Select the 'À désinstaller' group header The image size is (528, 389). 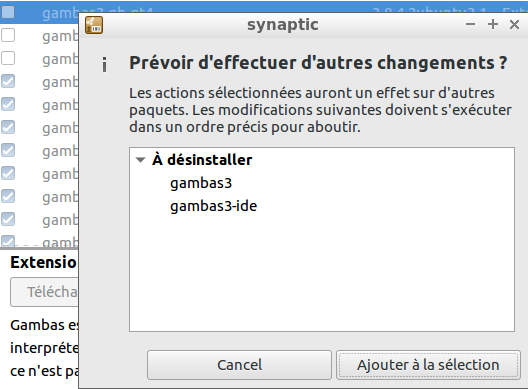pos(202,160)
